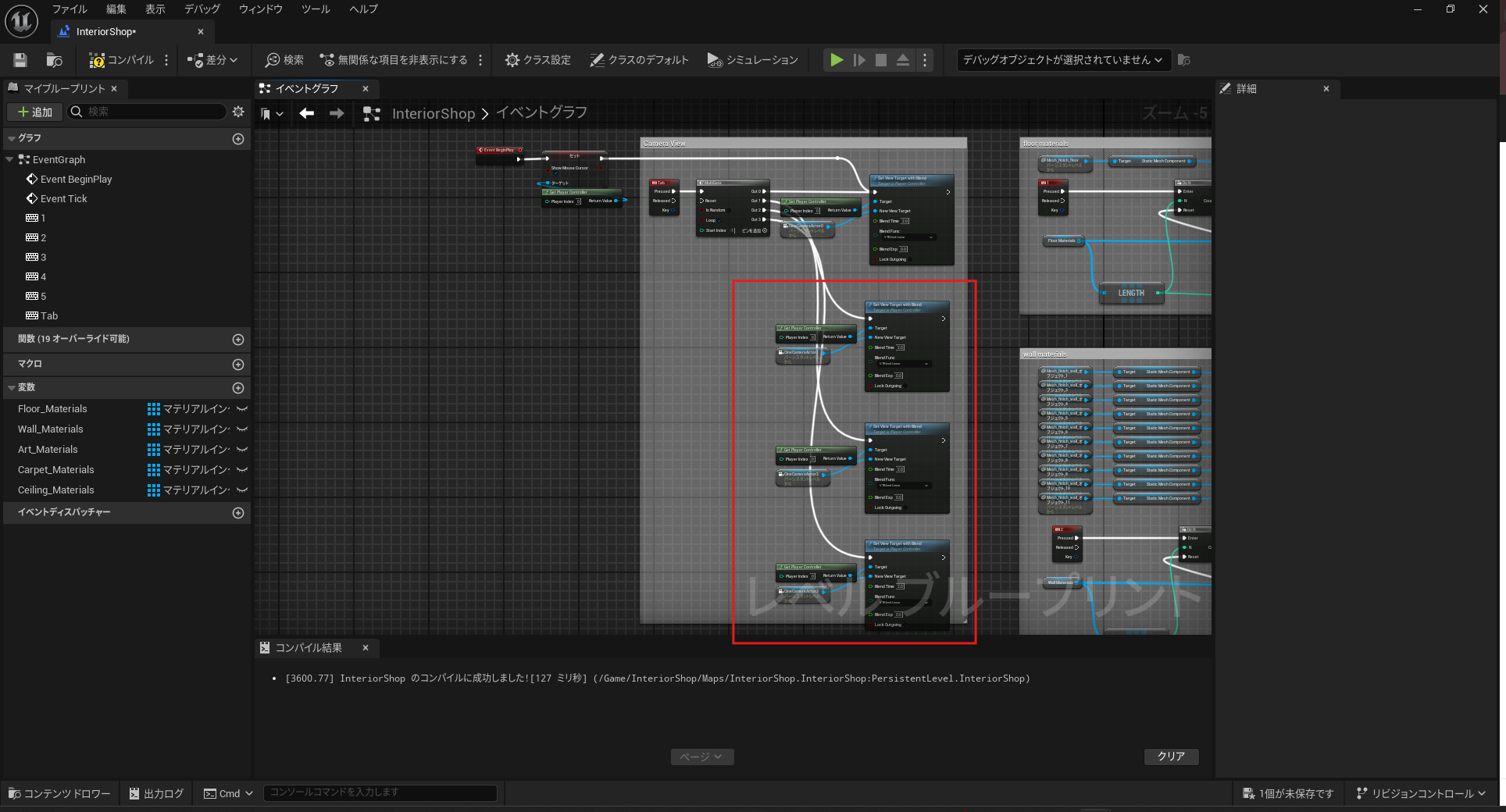
Task: Open the debug object selection dropdown
Action: pyautogui.click(x=1062, y=60)
